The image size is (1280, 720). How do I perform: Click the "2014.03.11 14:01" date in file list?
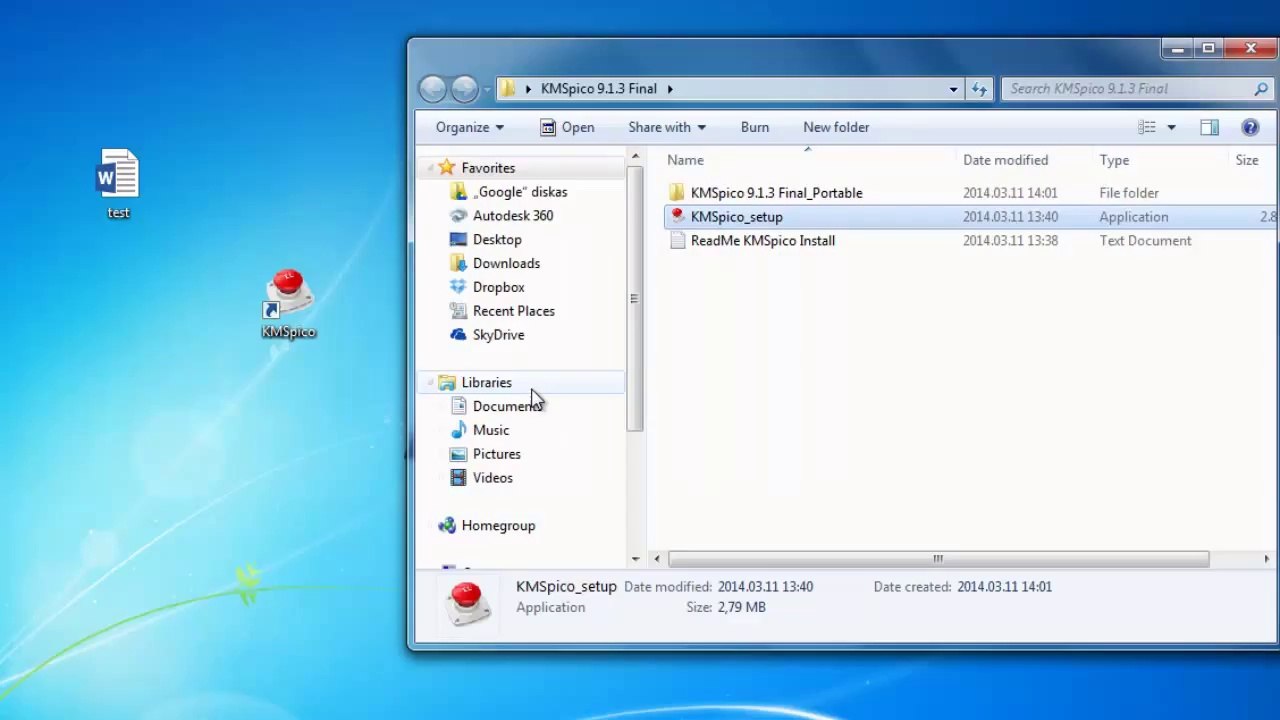(x=1010, y=193)
